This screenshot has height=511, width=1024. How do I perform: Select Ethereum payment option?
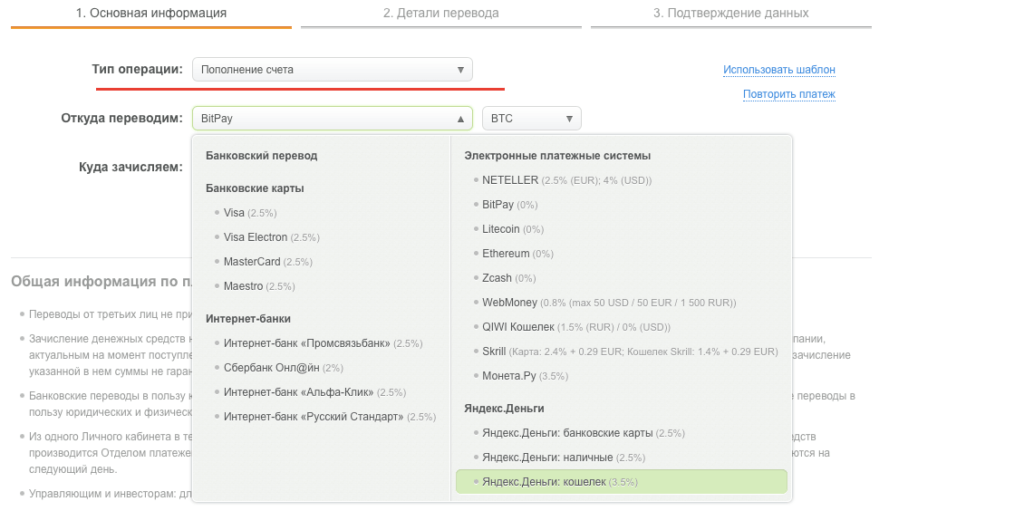coord(505,254)
